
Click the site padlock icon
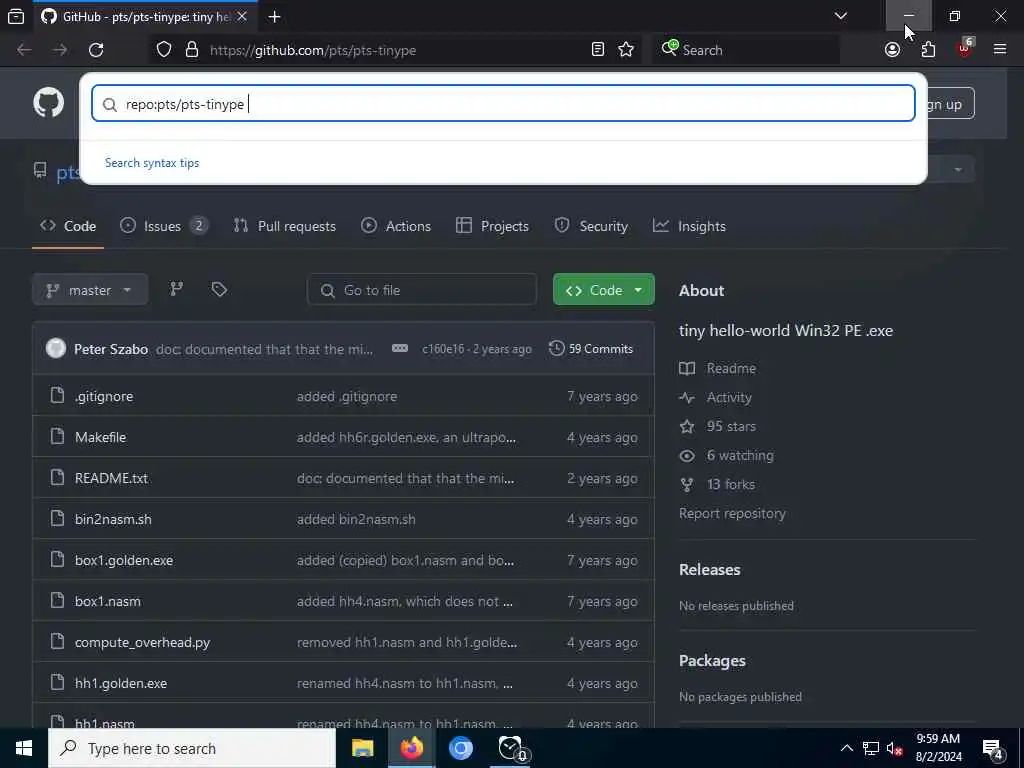[192, 50]
